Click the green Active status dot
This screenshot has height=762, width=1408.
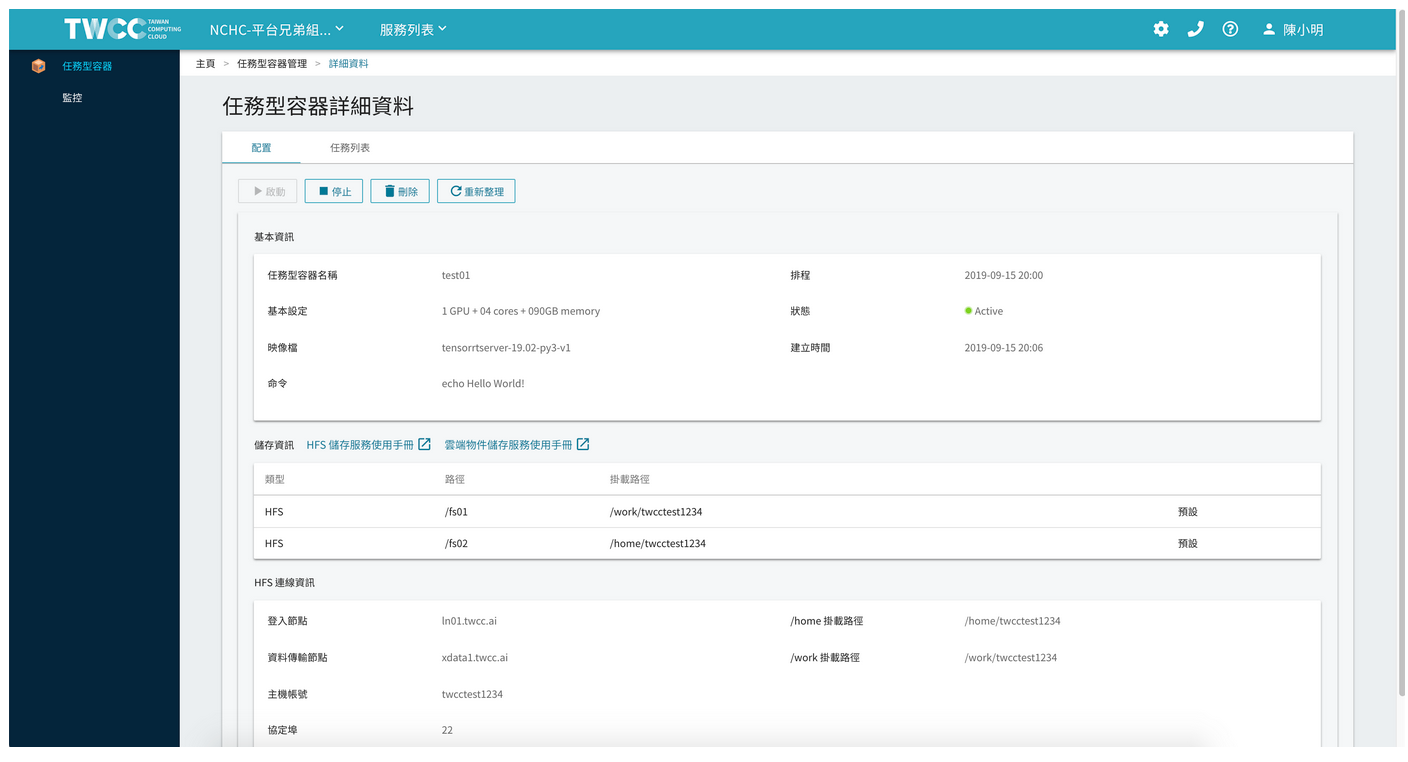968,311
